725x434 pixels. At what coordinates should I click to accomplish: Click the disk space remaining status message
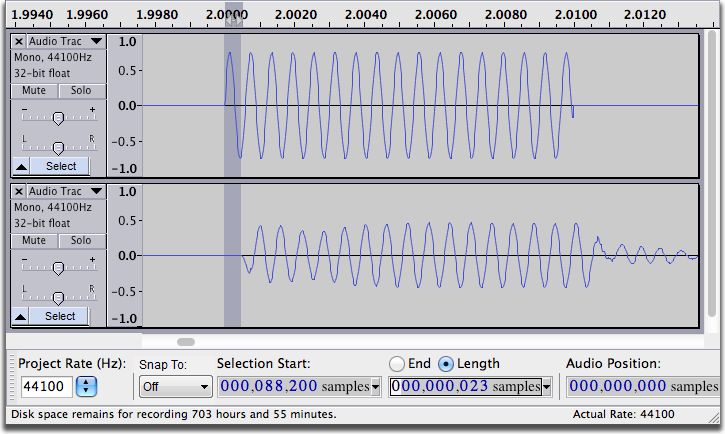[x=174, y=414]
